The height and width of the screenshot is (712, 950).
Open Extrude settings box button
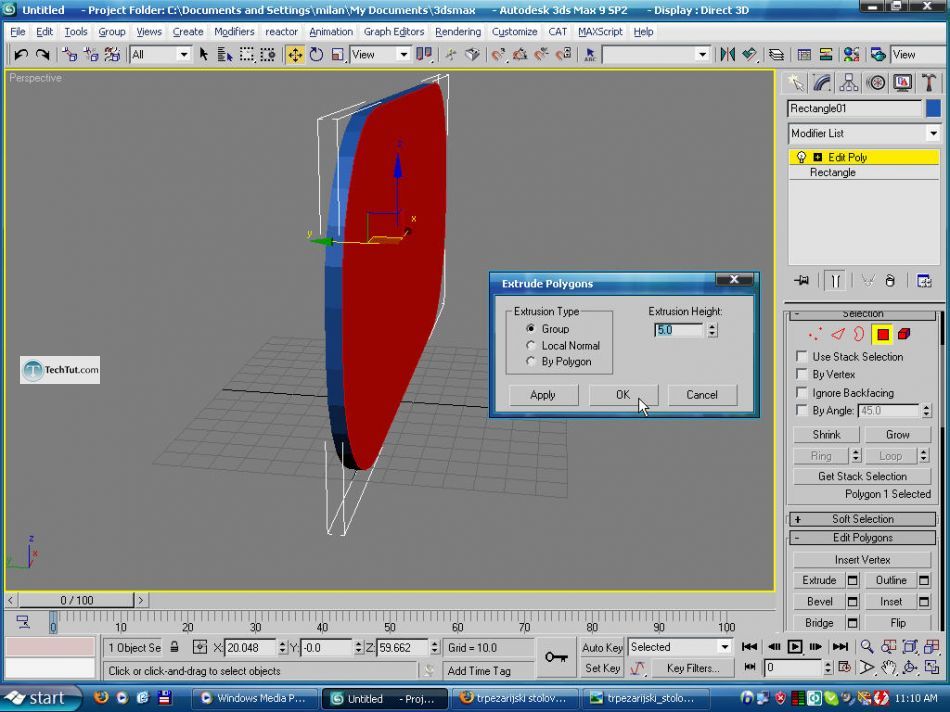tap(852, 581)
